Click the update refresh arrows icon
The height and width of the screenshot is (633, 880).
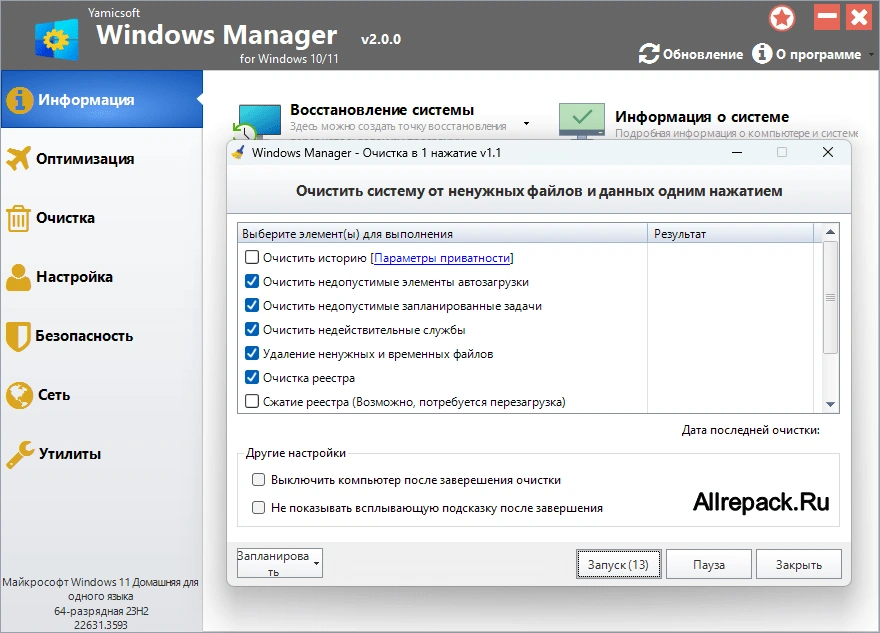tap(649, 54)
